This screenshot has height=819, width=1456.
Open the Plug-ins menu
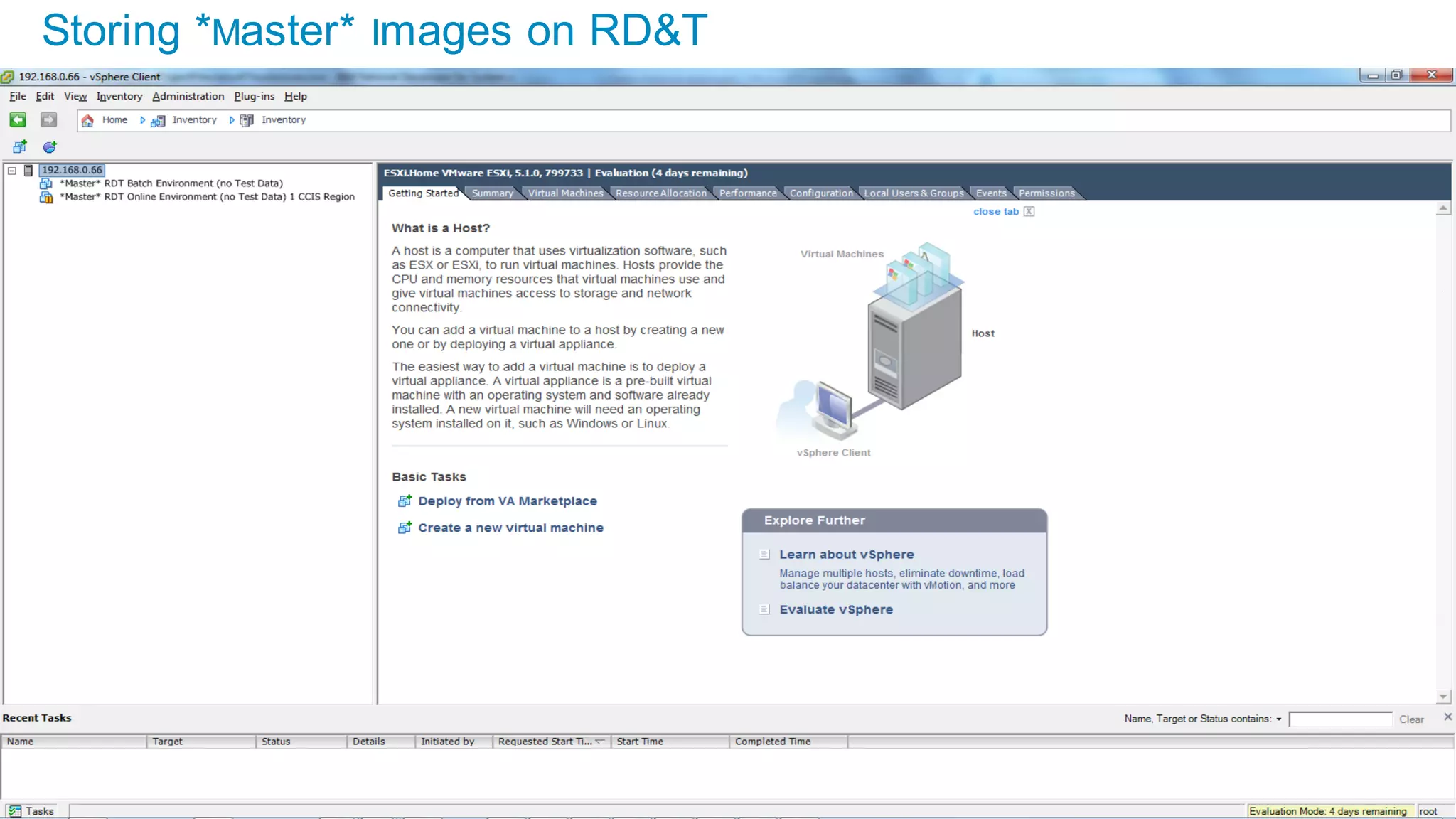(254, 97)
